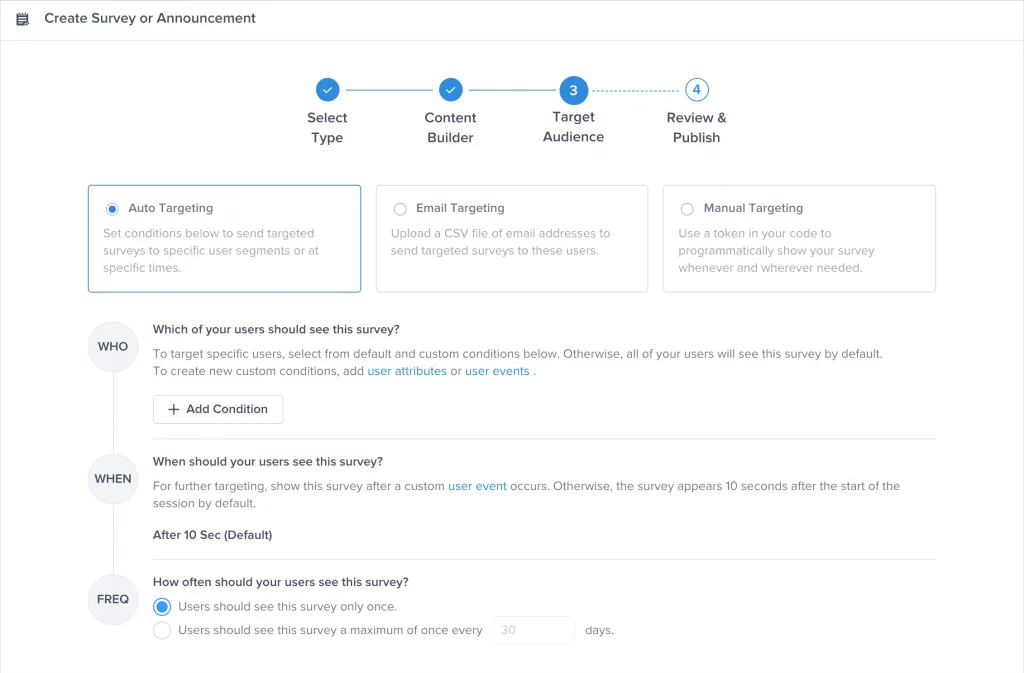1024x673 pixels.
Task: Go to completed Content Builder step checkmark
Action: coord(451,90)
